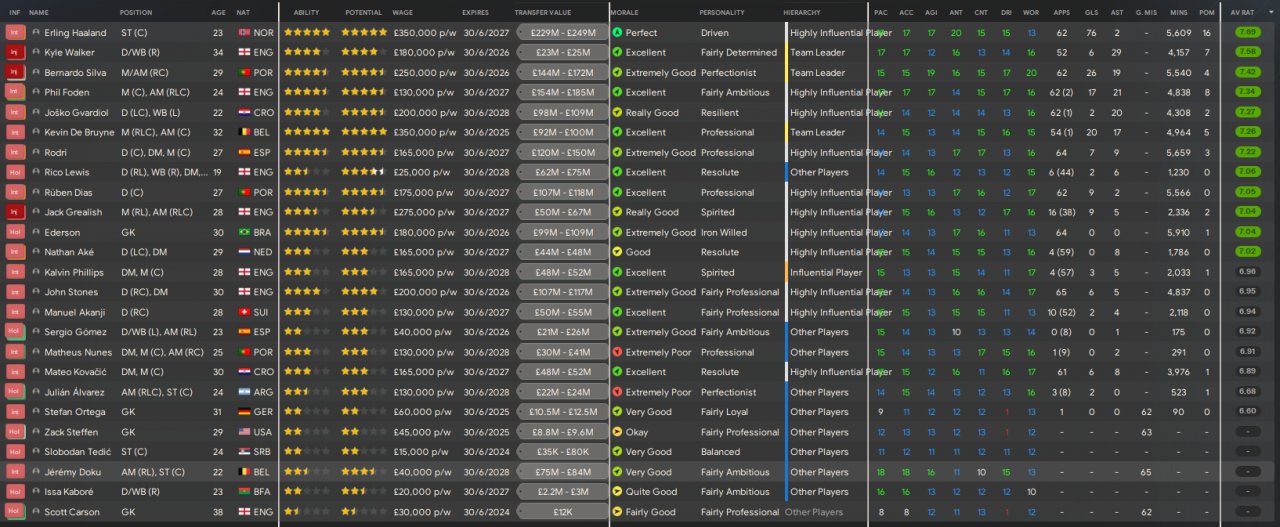This screenshot has width=1280, height=527.
Task: Open Scott Carson's £12K transfer value pill
Action: [x=563, y=512]
